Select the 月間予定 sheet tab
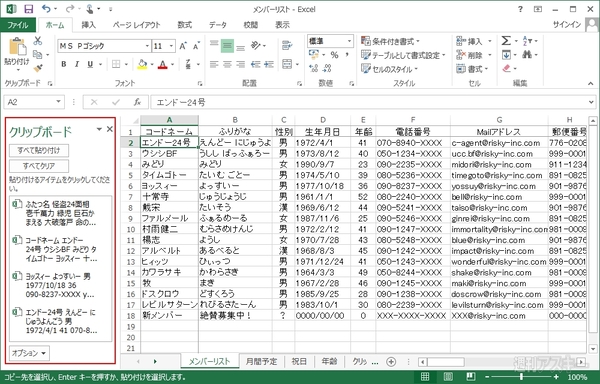600x384 pixels. tap(261, 361)
